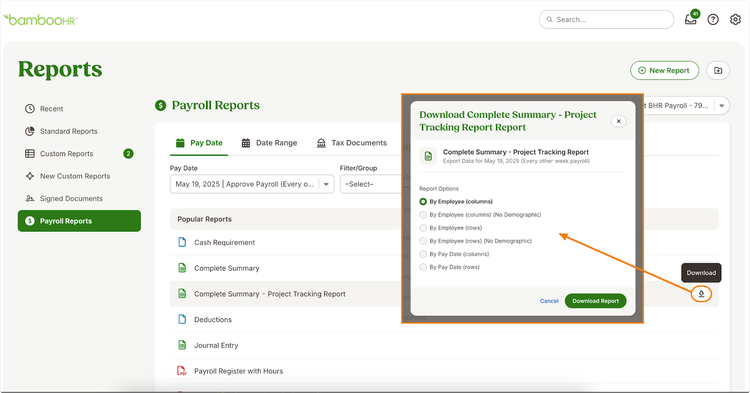
Task: Open the settings gear icon
Action: pos(735,20)
